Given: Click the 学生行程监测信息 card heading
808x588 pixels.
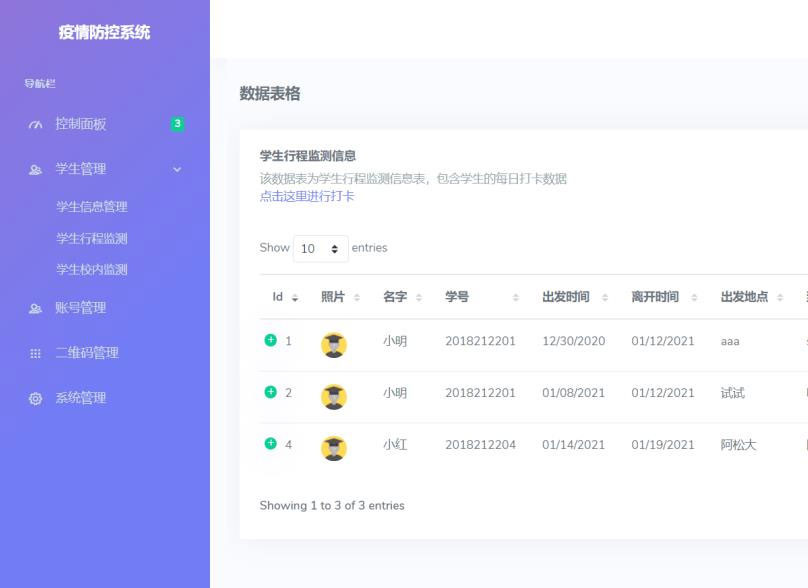Looking at the screenshot, I should (x=308, y=156).
